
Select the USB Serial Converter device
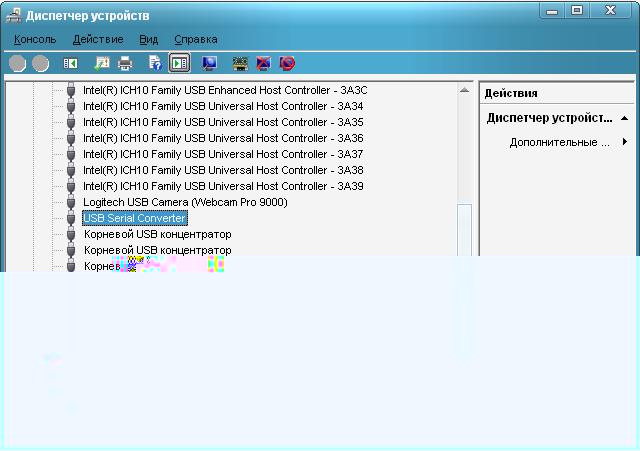click(134, 218)
